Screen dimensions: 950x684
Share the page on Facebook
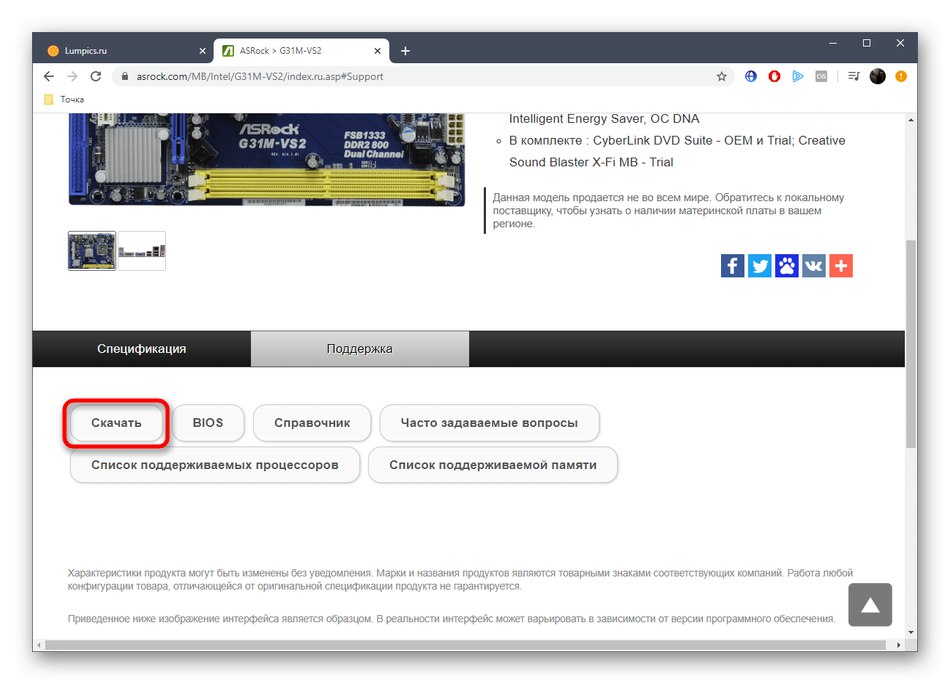pos(732,265)
